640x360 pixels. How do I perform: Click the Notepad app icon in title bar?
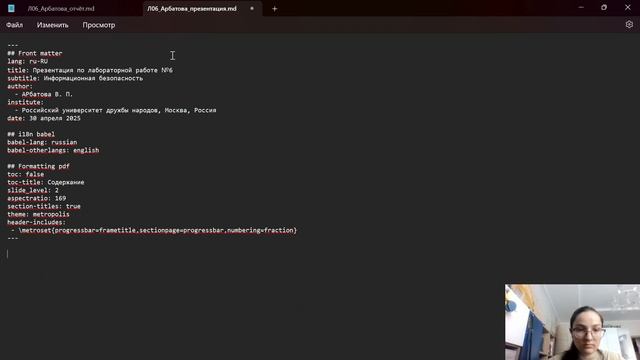tap(11, 8)
